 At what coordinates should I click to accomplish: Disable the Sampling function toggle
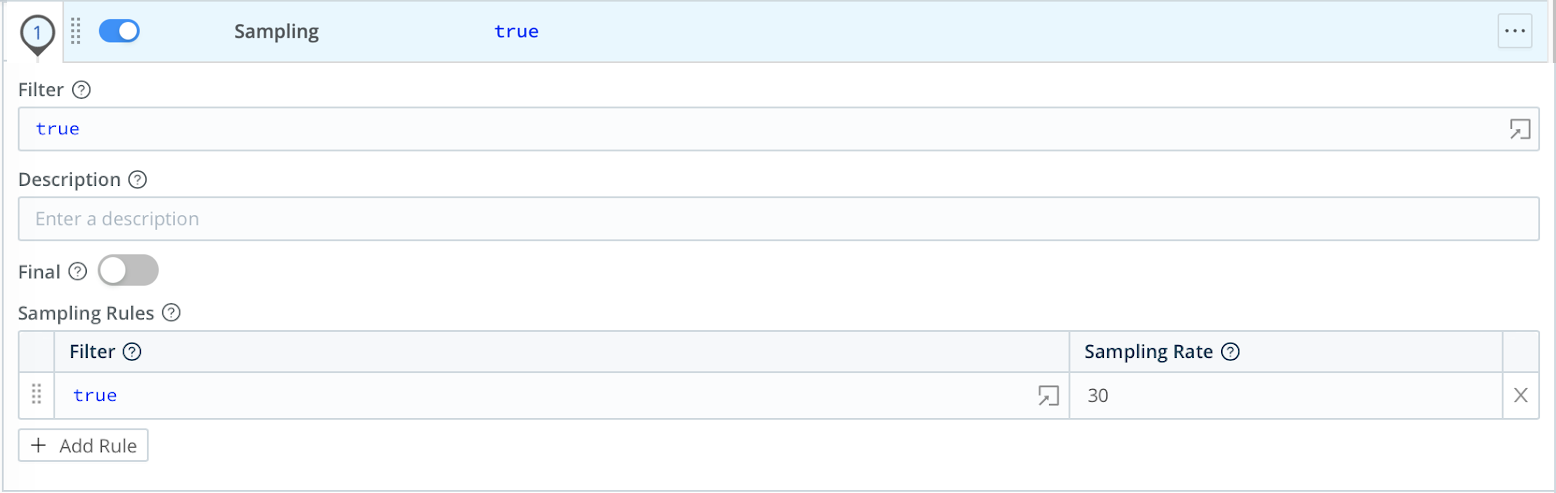coord(119,31)
